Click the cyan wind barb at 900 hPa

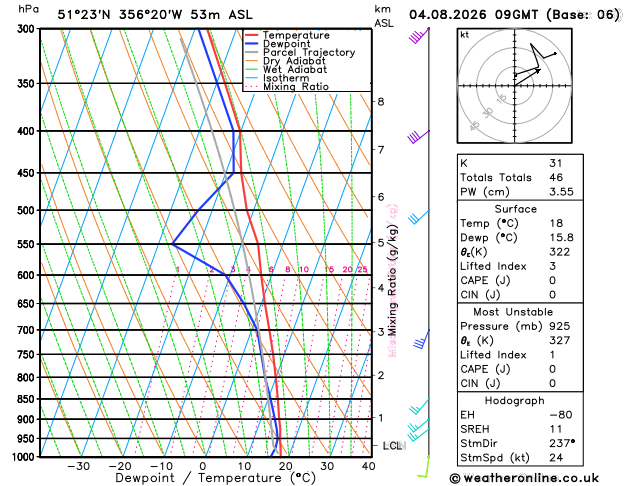click(418, 425)
